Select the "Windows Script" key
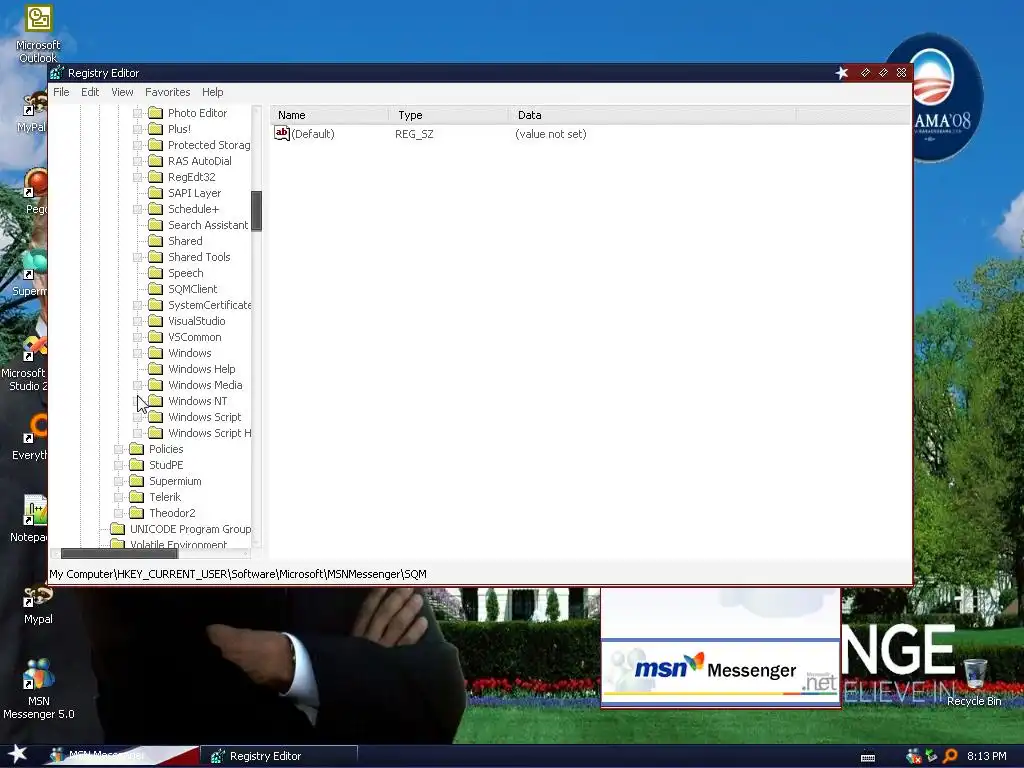This screenshot has height=768, width=1024. click(x=204, y=417)
